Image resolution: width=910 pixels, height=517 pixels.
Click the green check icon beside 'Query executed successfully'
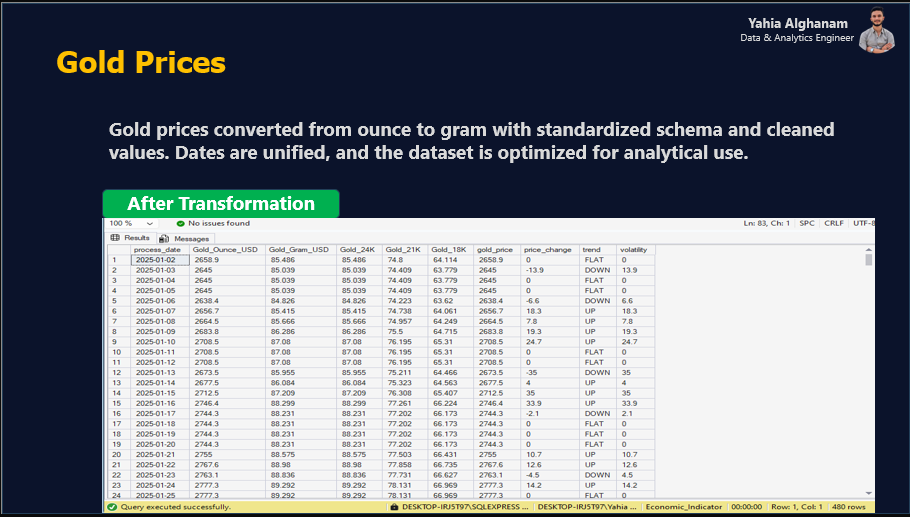pos(112,507)
